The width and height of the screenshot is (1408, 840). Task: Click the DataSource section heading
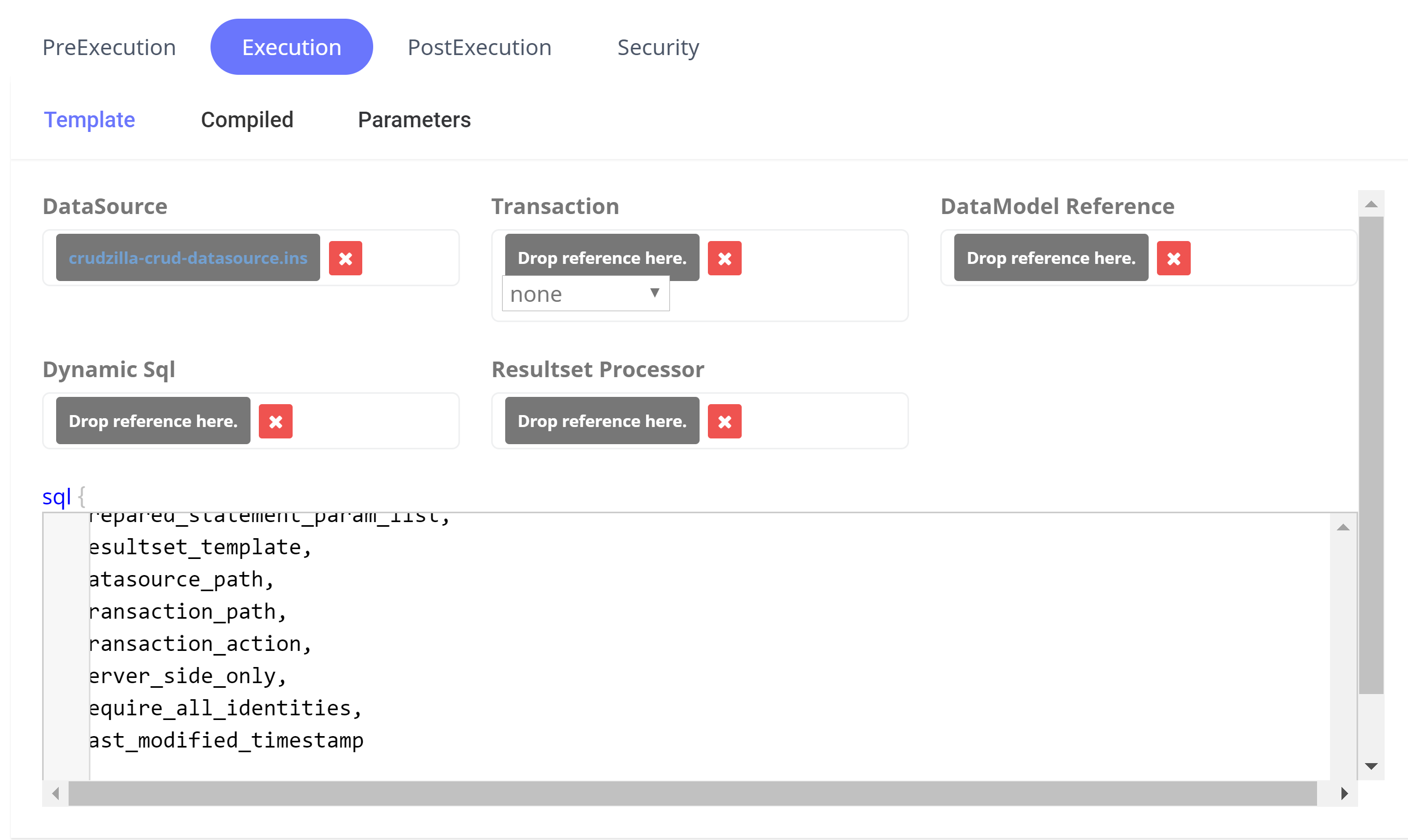(105, 206)
